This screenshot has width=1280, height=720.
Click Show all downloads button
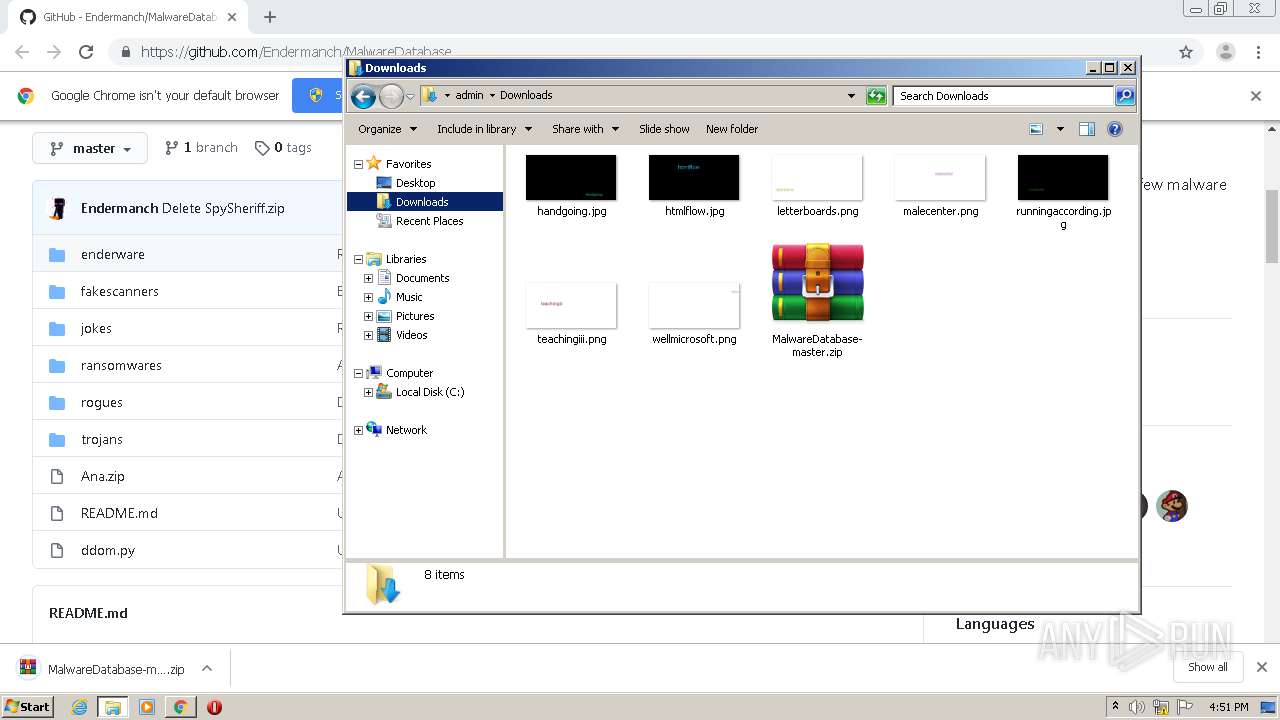[1207, 667]
